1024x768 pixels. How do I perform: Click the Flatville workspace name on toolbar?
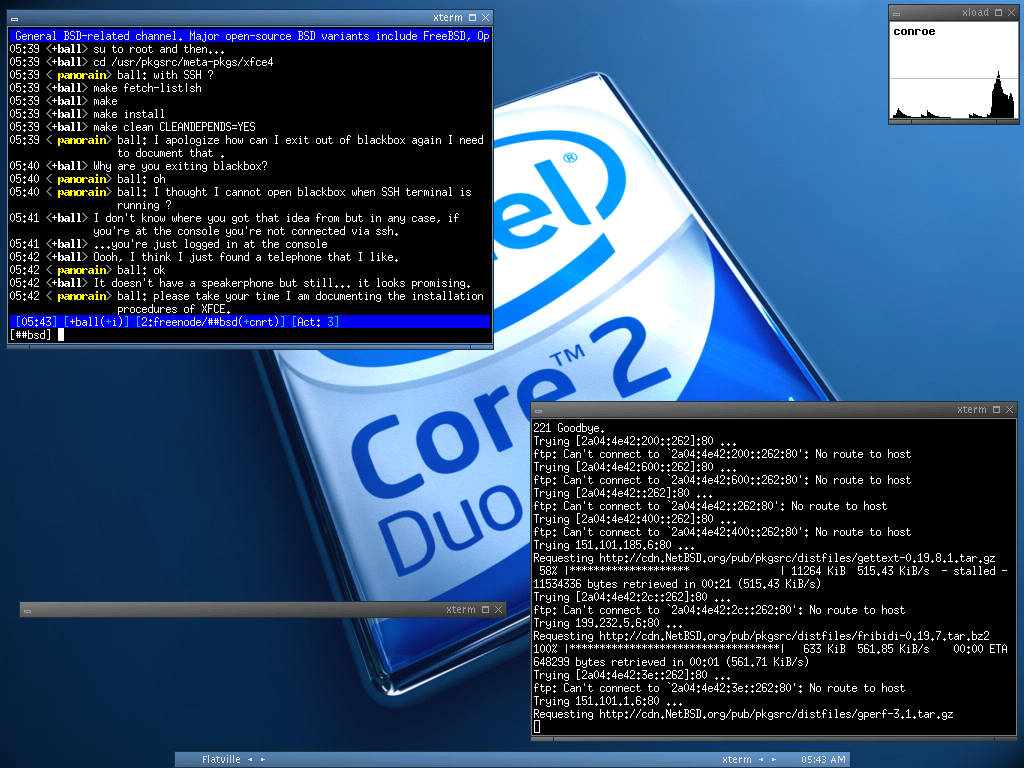(x=221, y=760)
